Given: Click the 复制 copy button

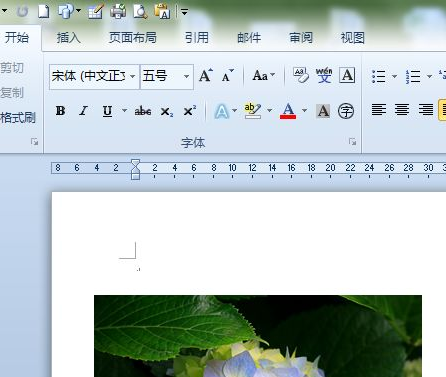Looking at the screenshot, I should 12,92.
